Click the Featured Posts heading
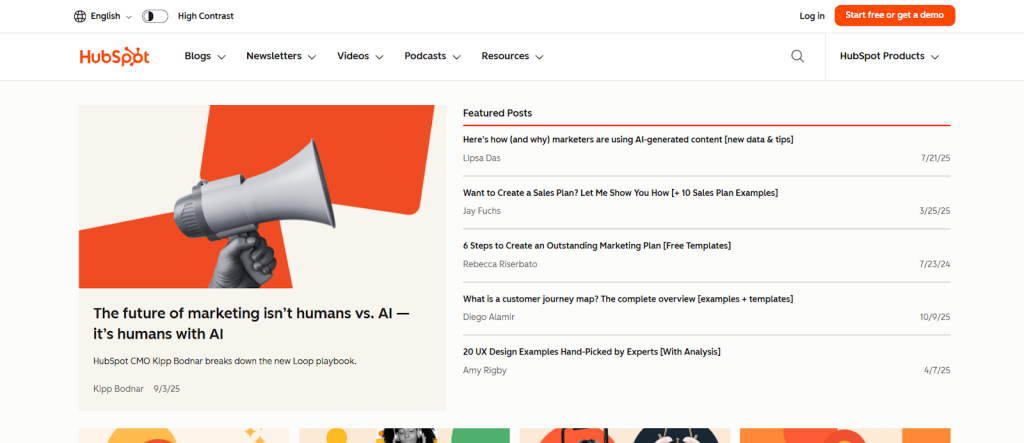 tap(498, 113)
